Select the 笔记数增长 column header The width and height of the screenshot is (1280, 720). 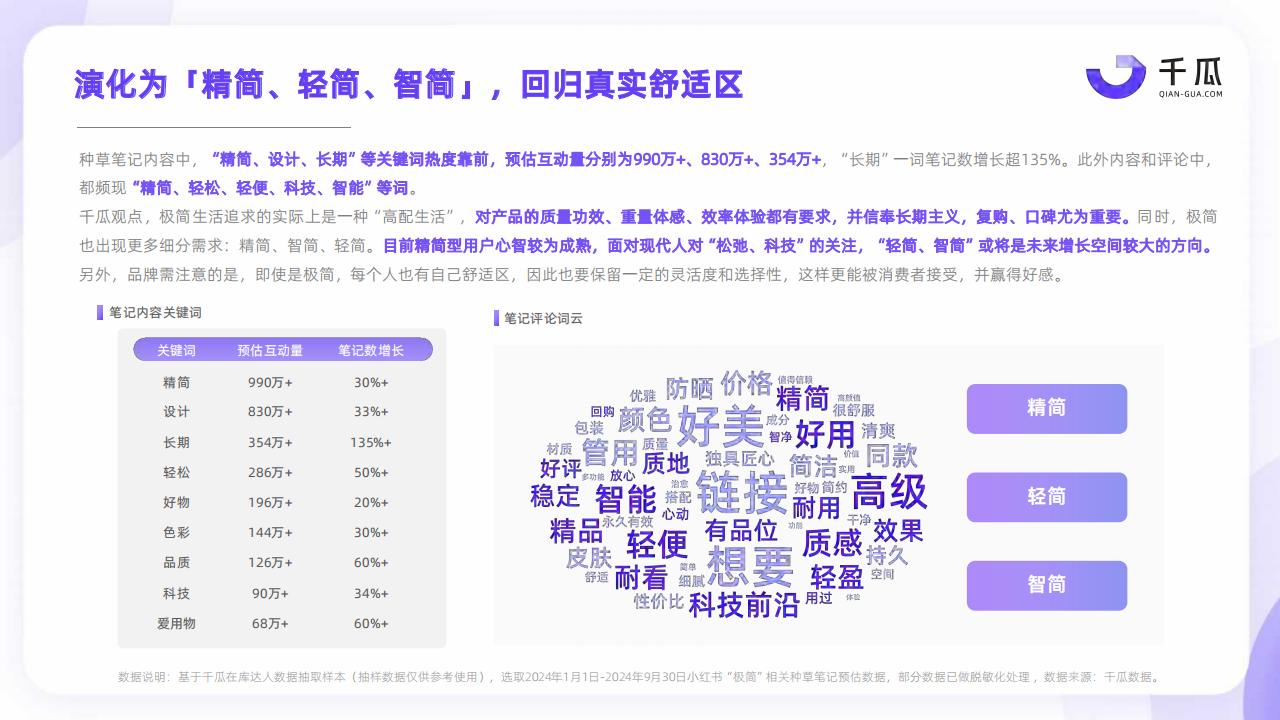[x=371, y=350]
